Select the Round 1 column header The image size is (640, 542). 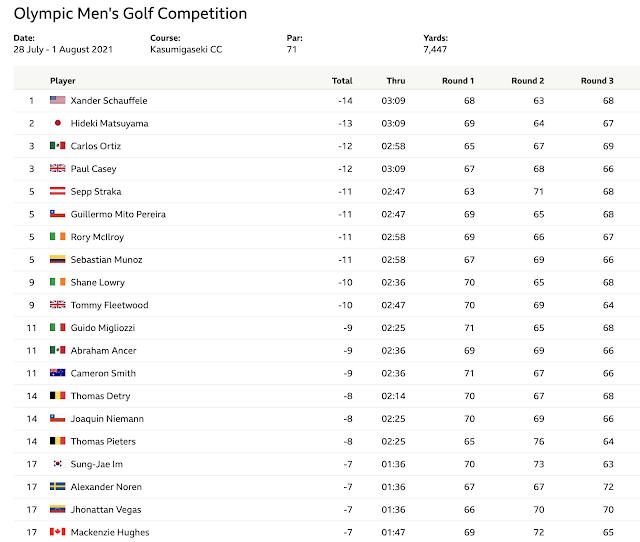tap(458, 80)
